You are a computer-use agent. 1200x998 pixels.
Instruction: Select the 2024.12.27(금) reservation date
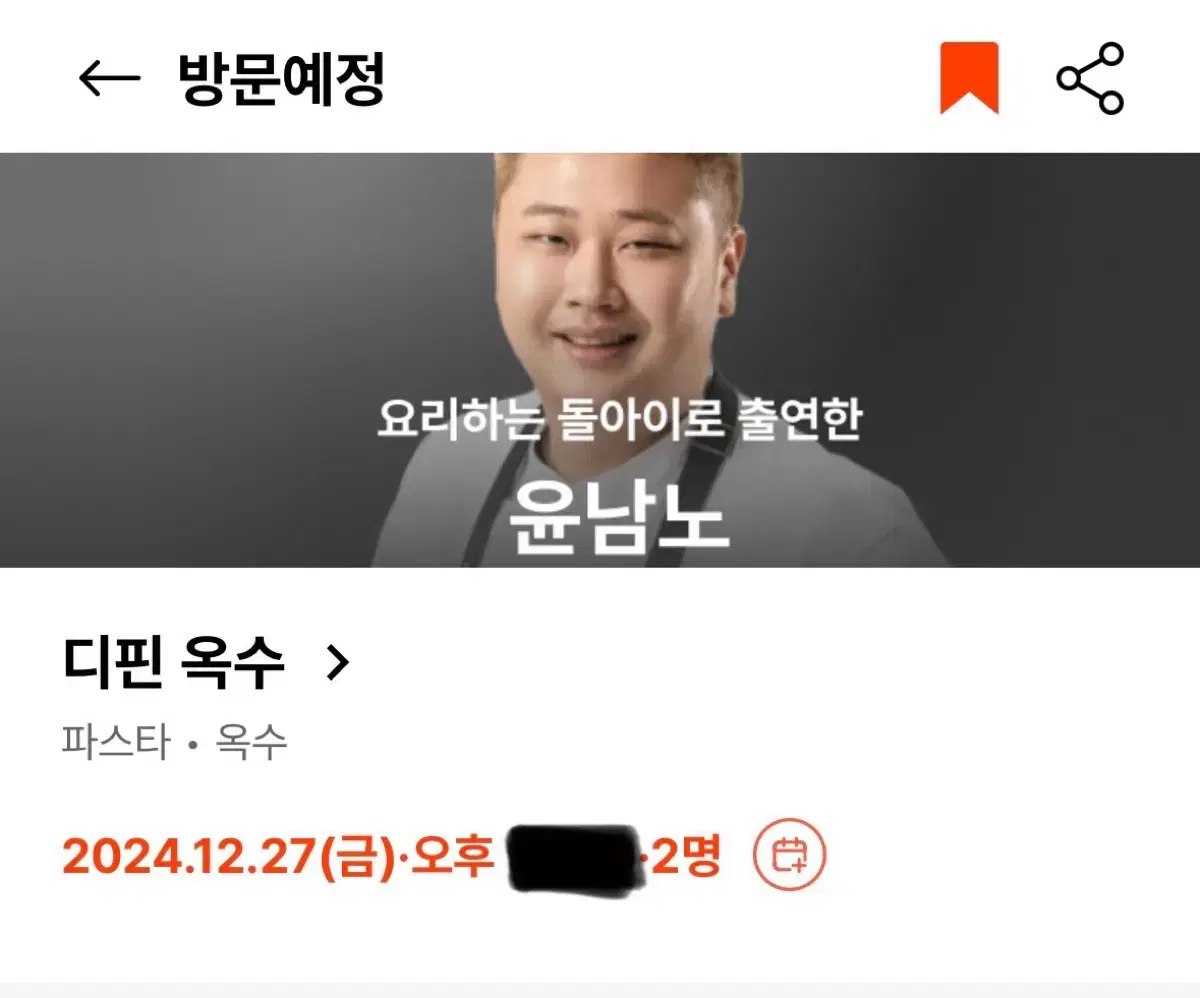pos(229,858)
